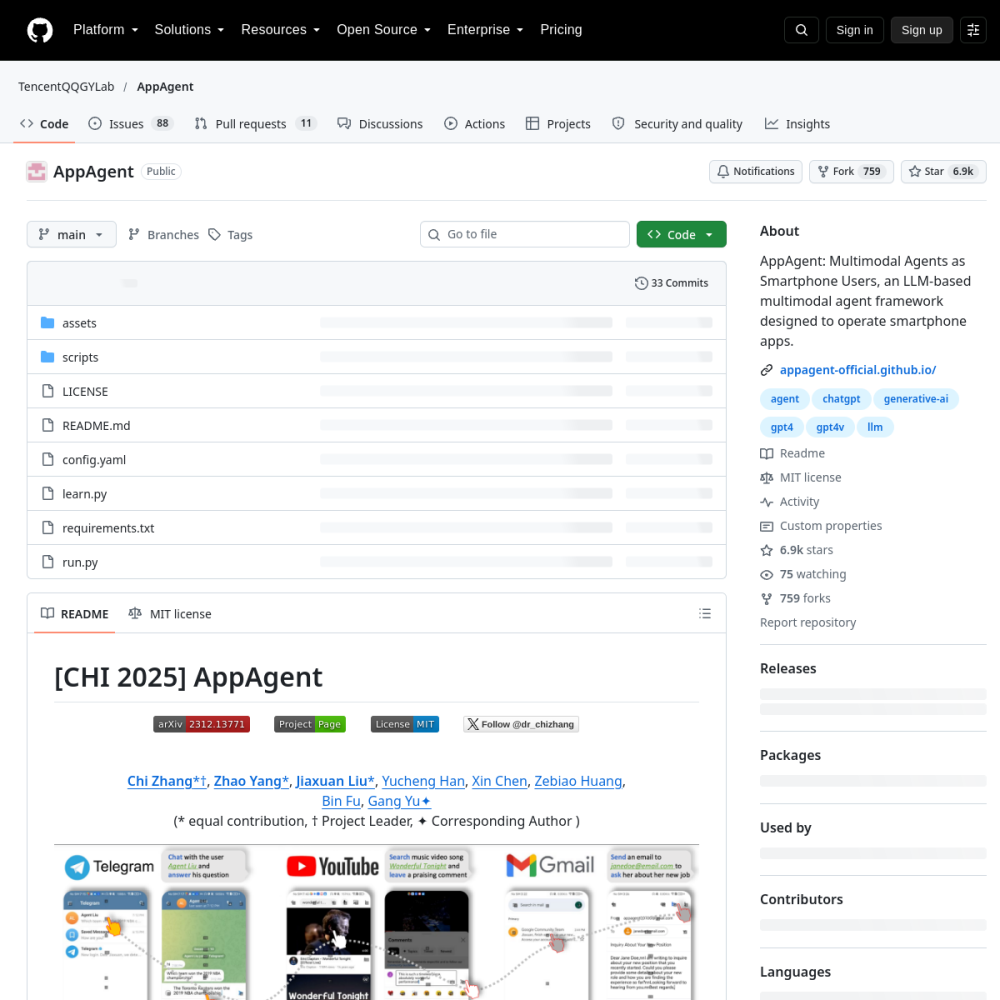The image size is (1000, 1000).
Task: Click the config.yaml file icon
Action: tap(47, 459)
